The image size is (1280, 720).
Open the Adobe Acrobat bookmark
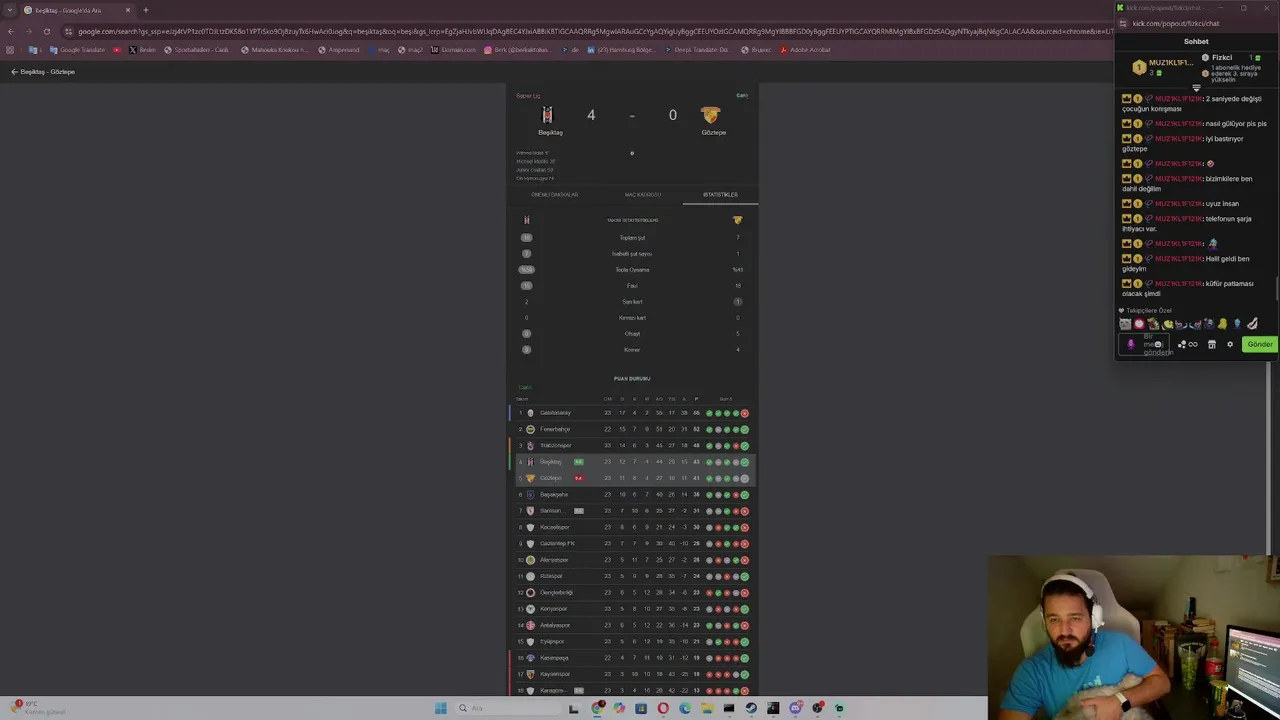(x=805, y=49)
